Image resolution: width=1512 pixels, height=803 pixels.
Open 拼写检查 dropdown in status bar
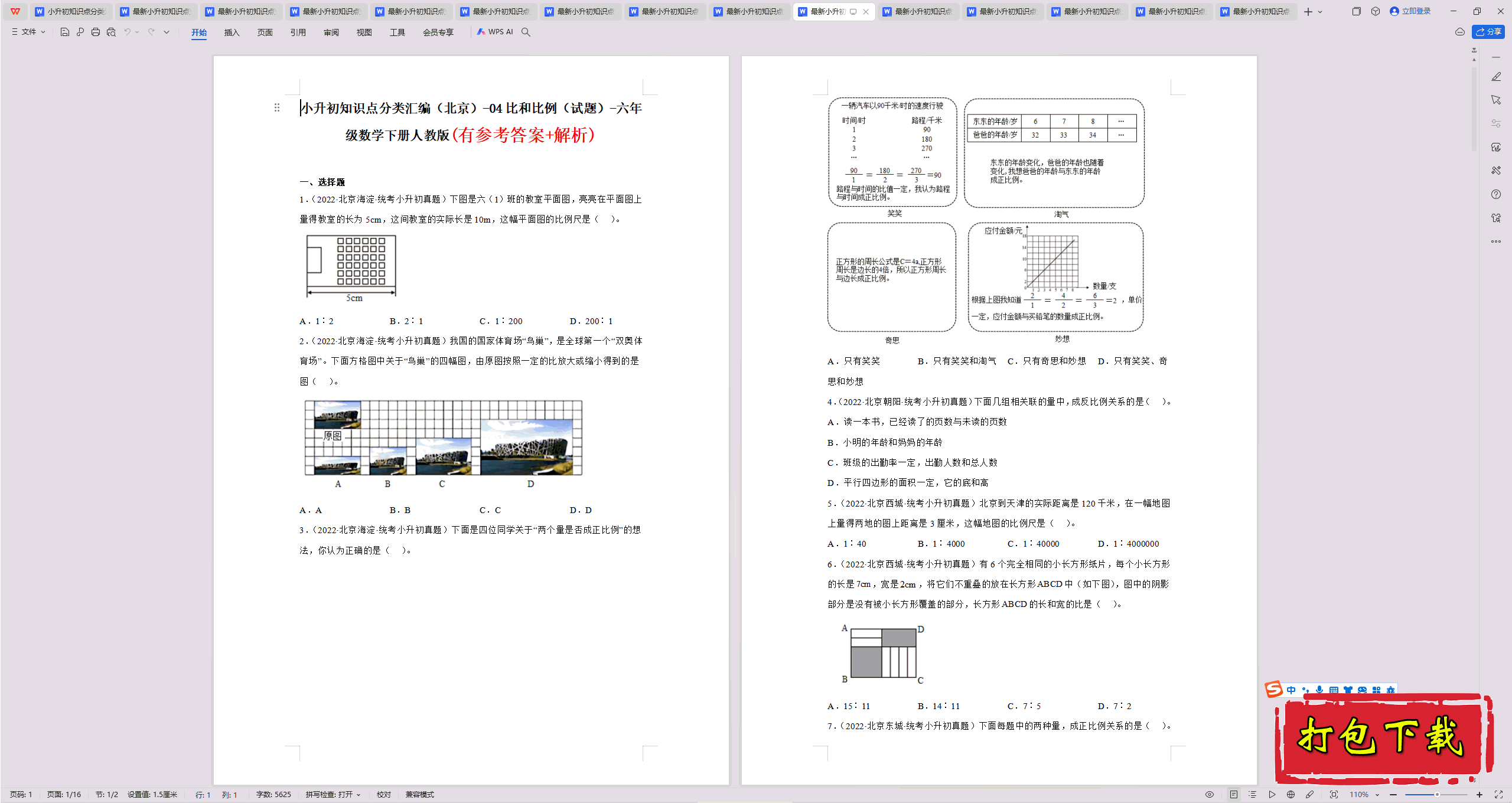click(333, 795)
